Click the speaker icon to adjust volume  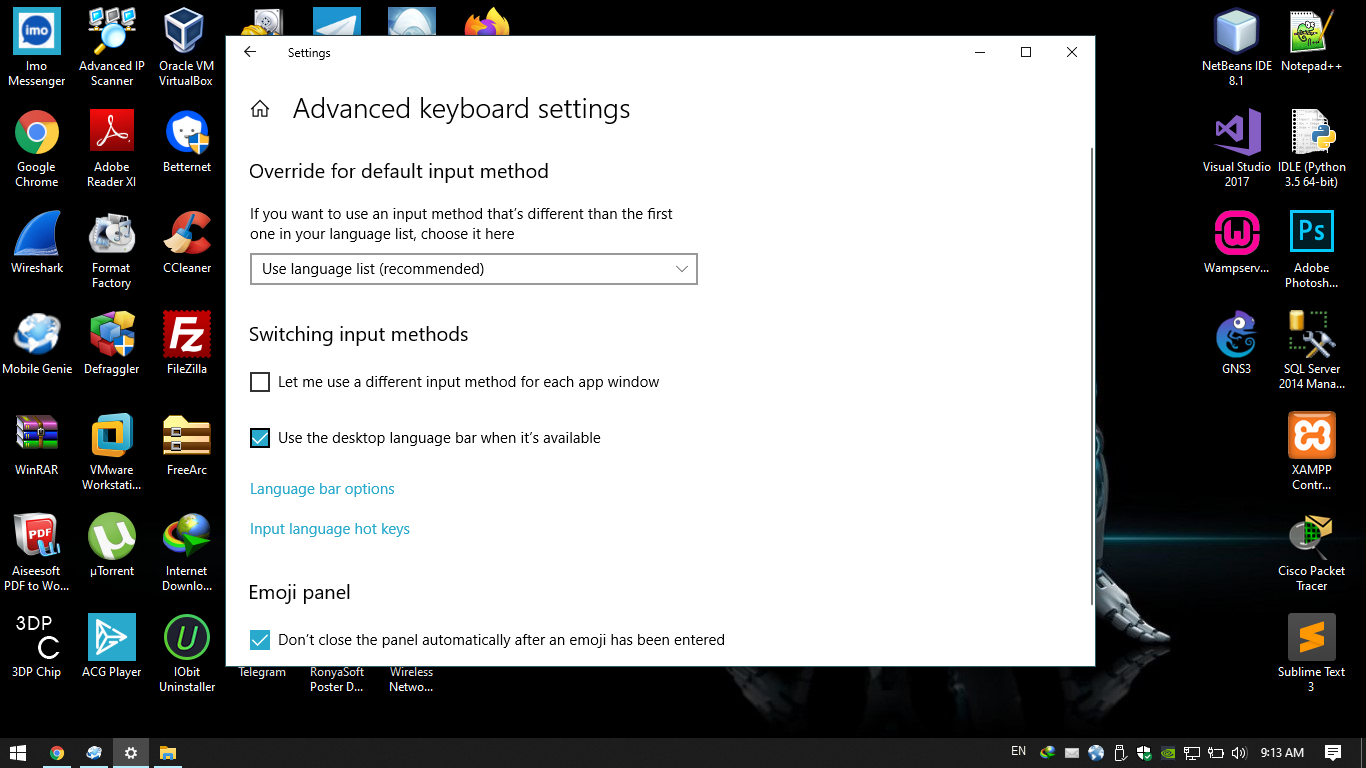point(1239,751)
